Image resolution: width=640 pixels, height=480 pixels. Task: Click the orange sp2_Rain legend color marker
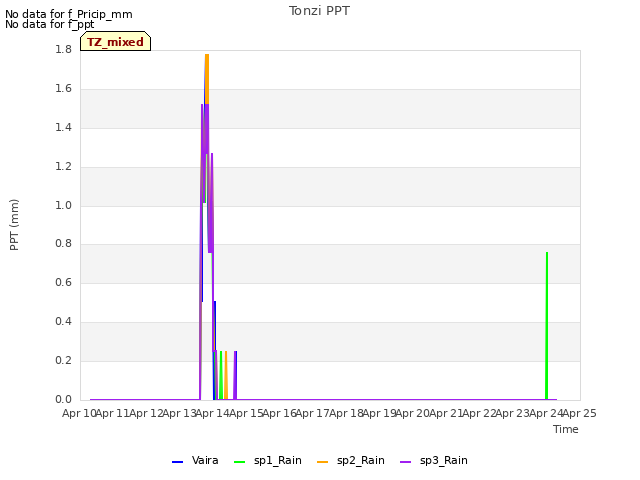point(322,462)
